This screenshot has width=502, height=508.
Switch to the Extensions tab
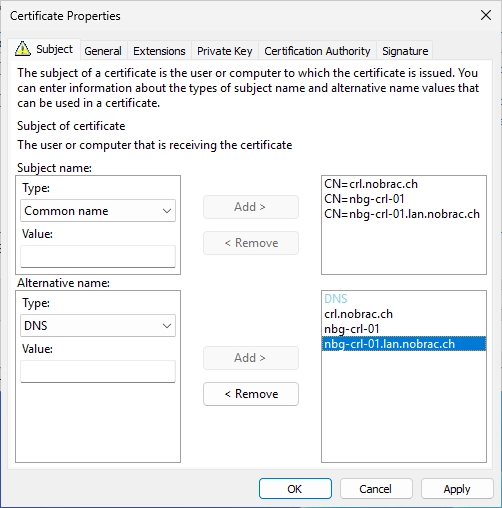tap(159, 51)
